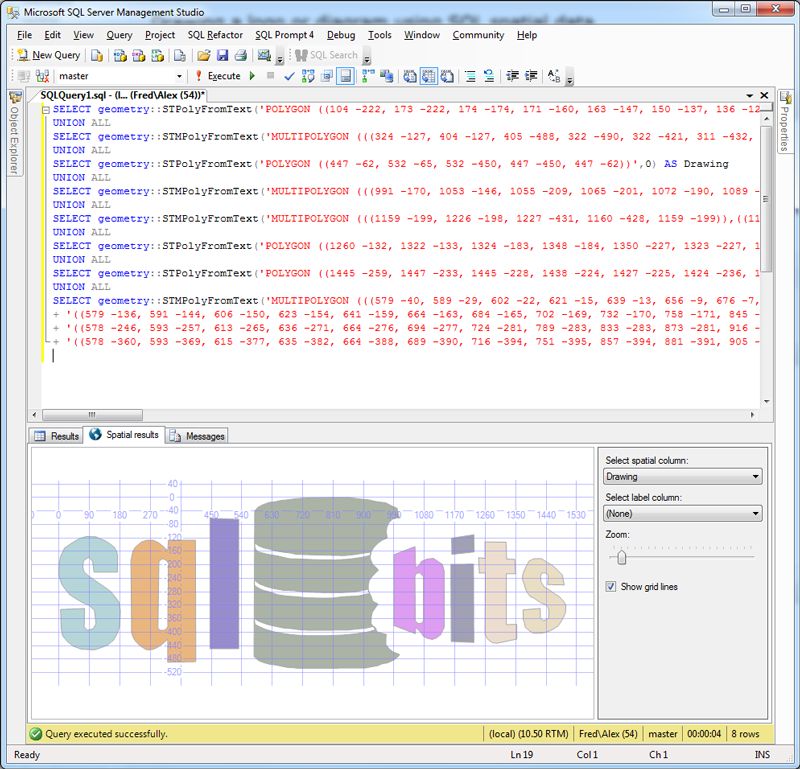Save the query with the floppy icon
Image resolution: width=800 pixels, height=769 pixels.
pyautogui.click(x=222, y=55)
